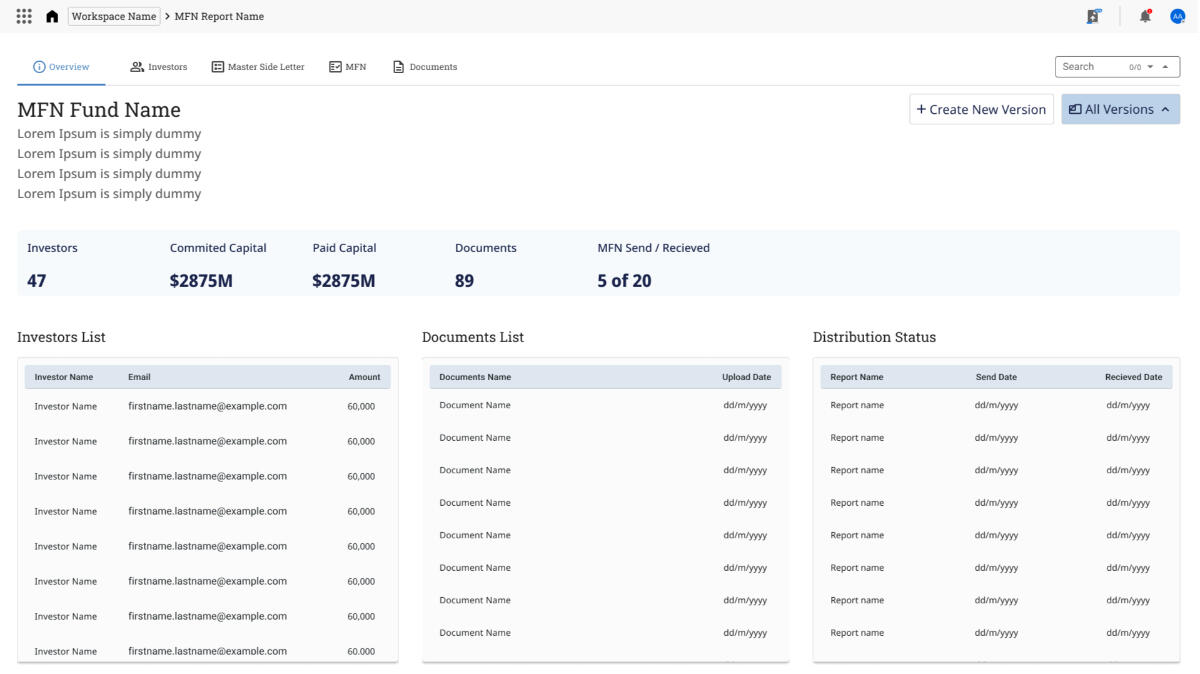Open the apps grid menu icon
Image resolution: width=1200 pixels, height=674 pixels.
coord(25,16)
